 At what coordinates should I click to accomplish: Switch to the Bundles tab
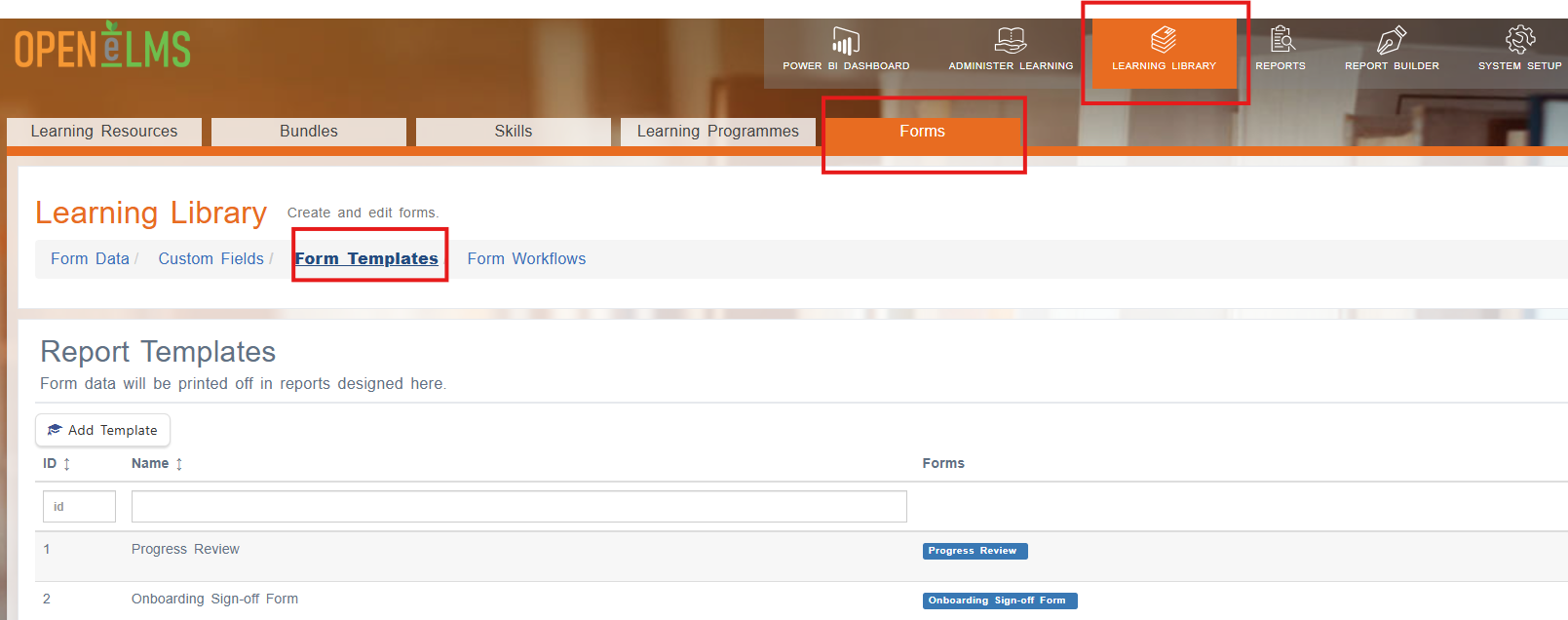pyautogui.click(x=309, y=132)
